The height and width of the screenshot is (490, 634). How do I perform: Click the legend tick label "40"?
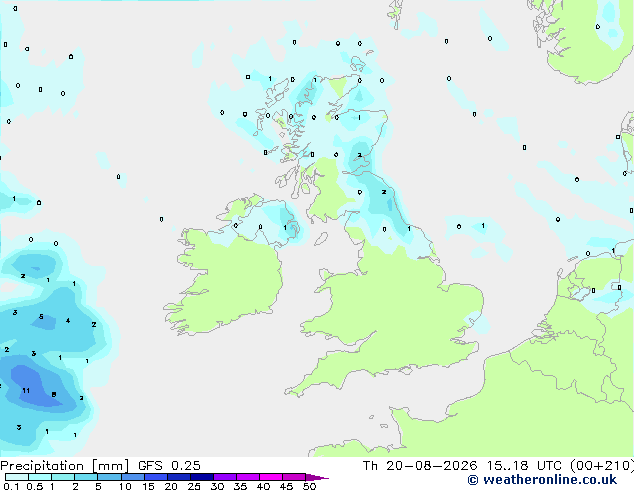pyautogui.click(x=263, y=486)
